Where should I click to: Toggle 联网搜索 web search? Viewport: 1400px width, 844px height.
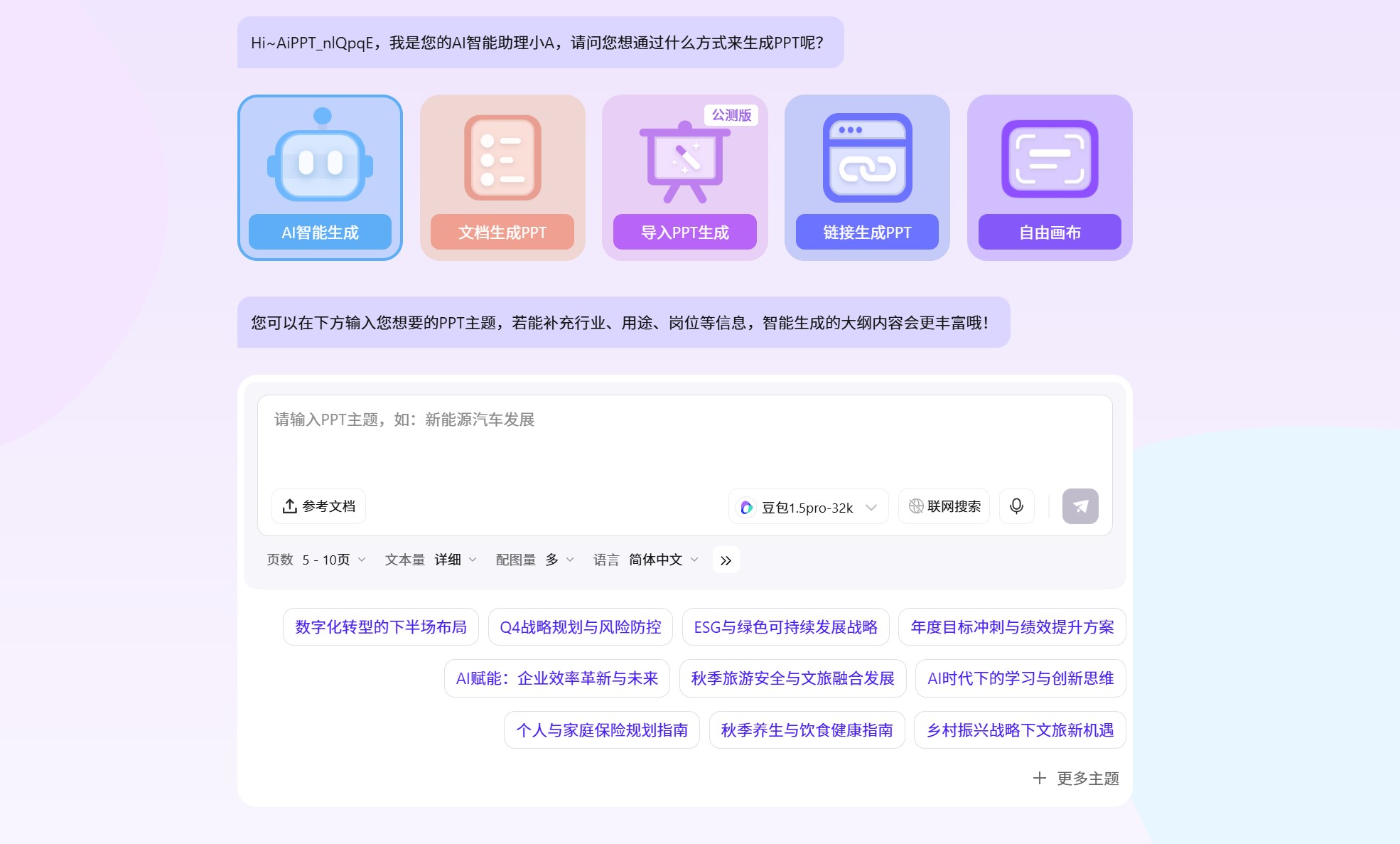pyautogui.click(x=944, y=506)
